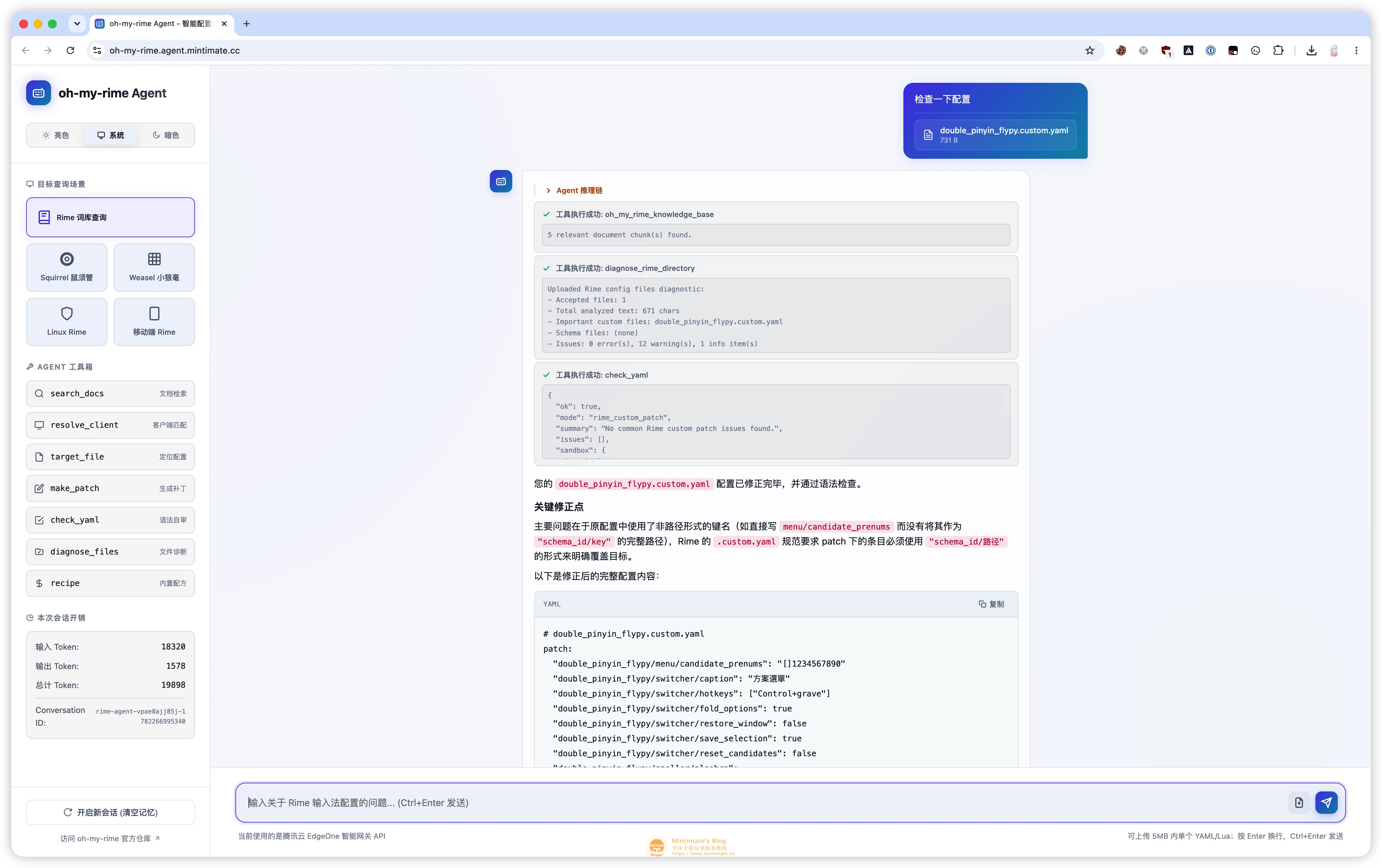Open the browser Downloads icon
This screenshot has height=868, width=1382.
tap(1311, 50)
